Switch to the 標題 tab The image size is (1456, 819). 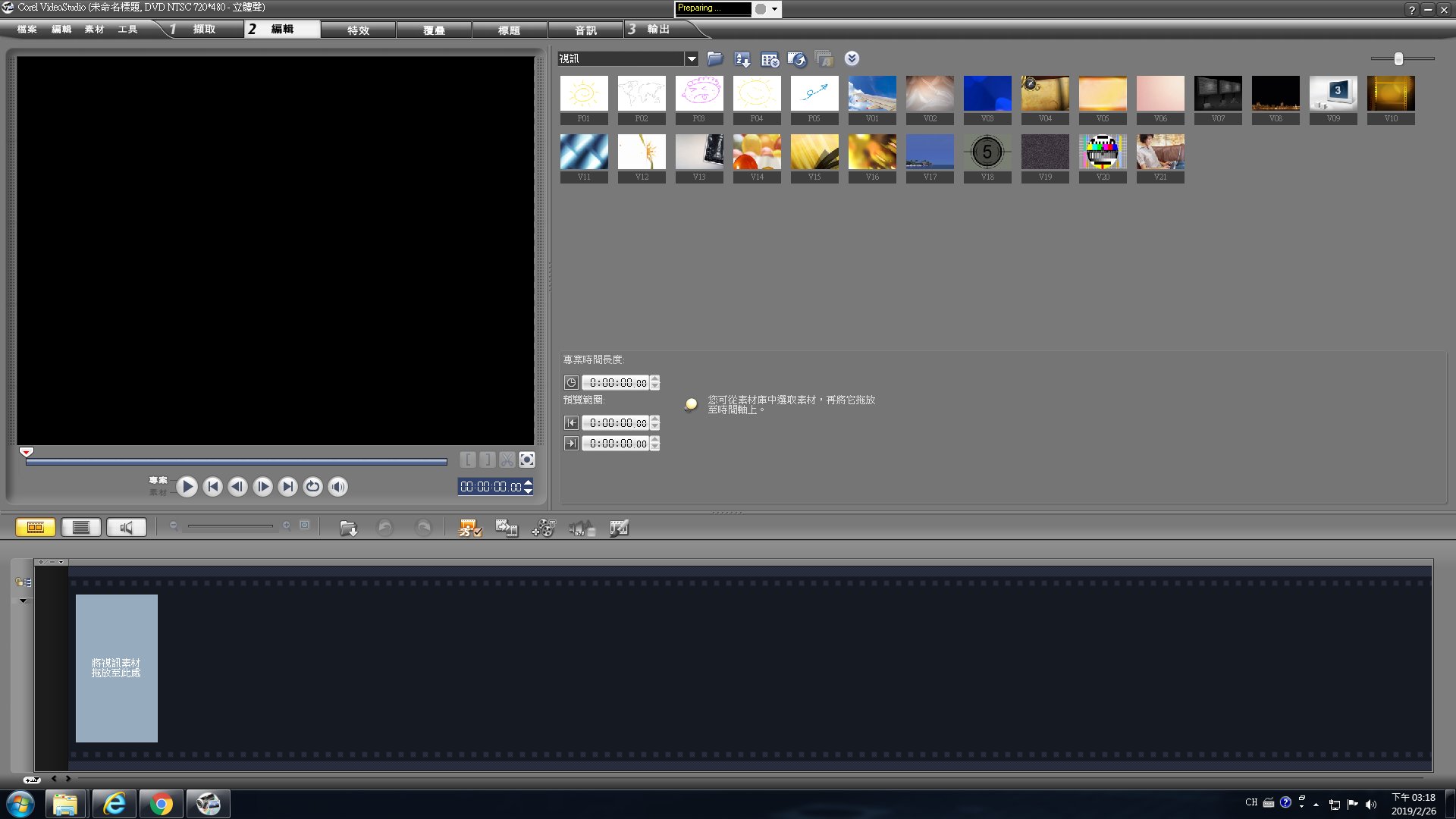(x=509, y=30)
